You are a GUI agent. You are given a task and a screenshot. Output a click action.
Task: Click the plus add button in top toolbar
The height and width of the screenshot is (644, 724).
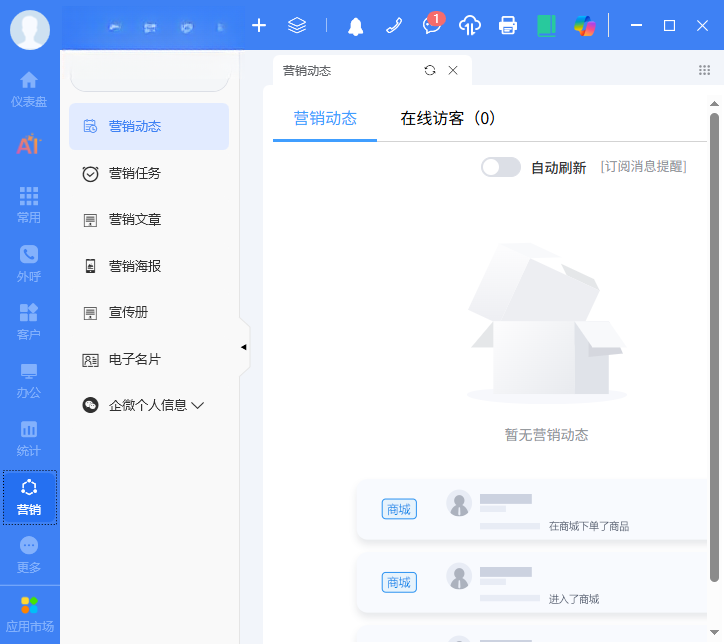coord(259,25)
